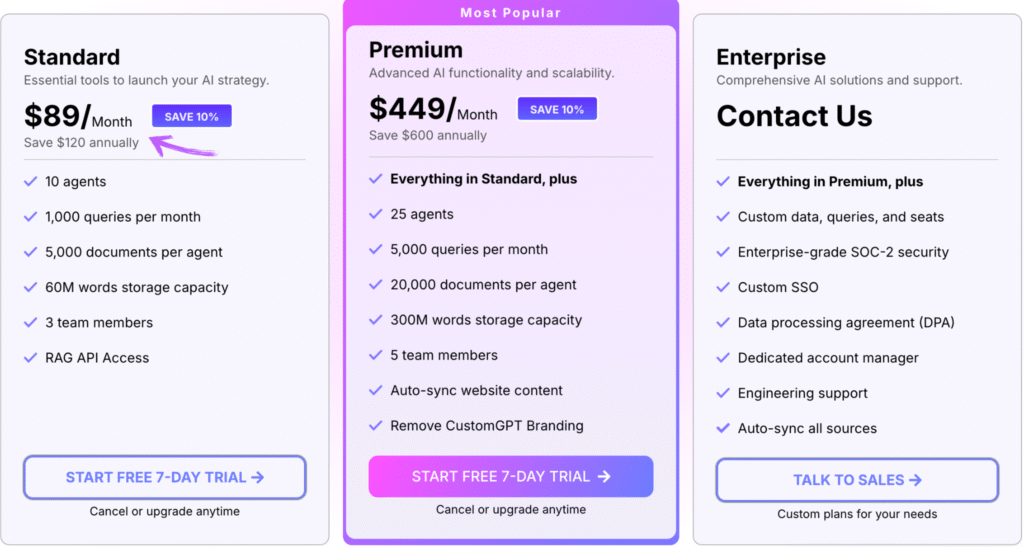Click the Save 10% badge on Premium plan
The height and width of the screenshot is (547, 1024).
tap(557, 109)
